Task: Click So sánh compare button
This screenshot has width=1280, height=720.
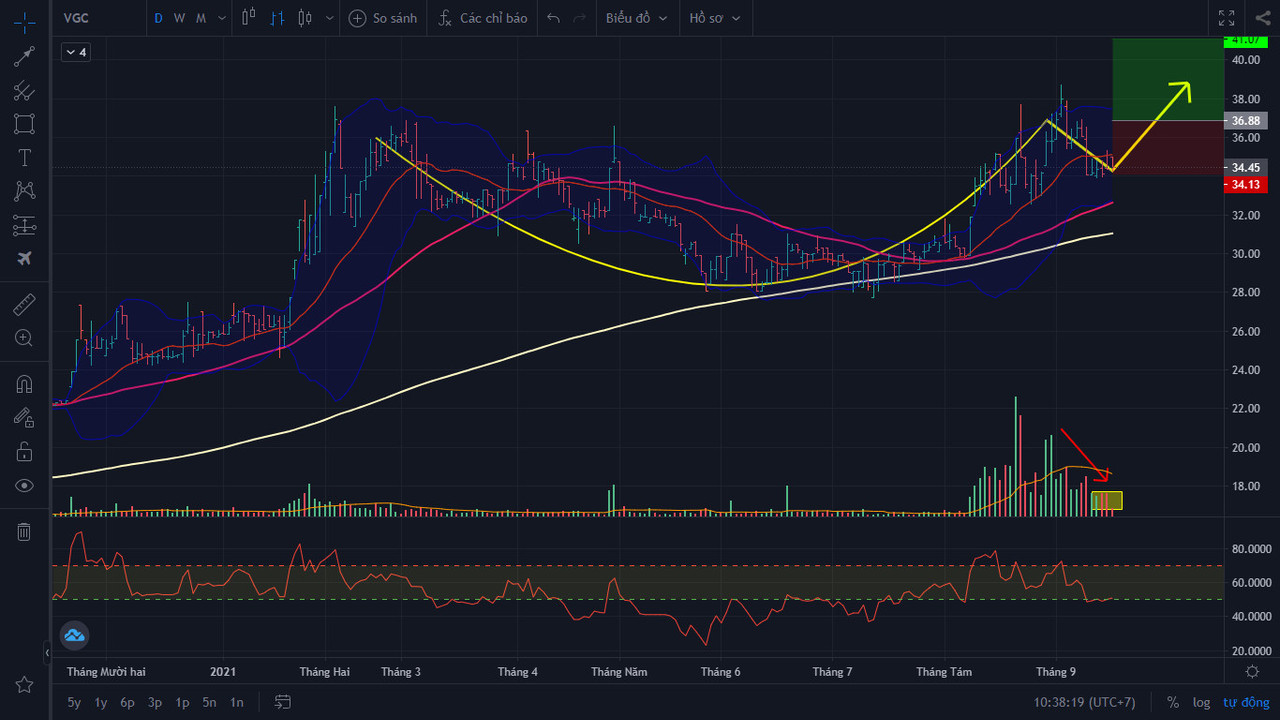Action: [382, 18]
